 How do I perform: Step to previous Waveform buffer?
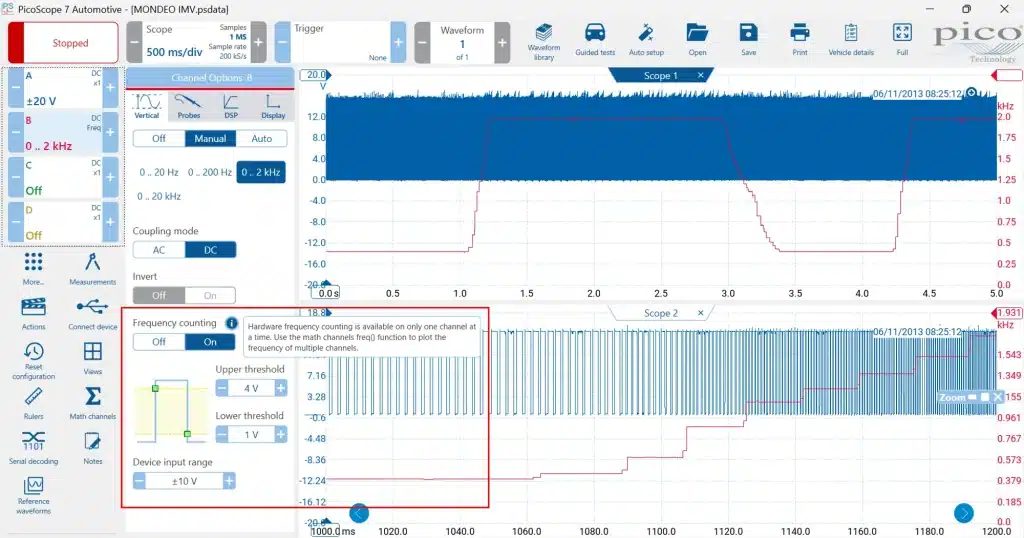[423, 42]
